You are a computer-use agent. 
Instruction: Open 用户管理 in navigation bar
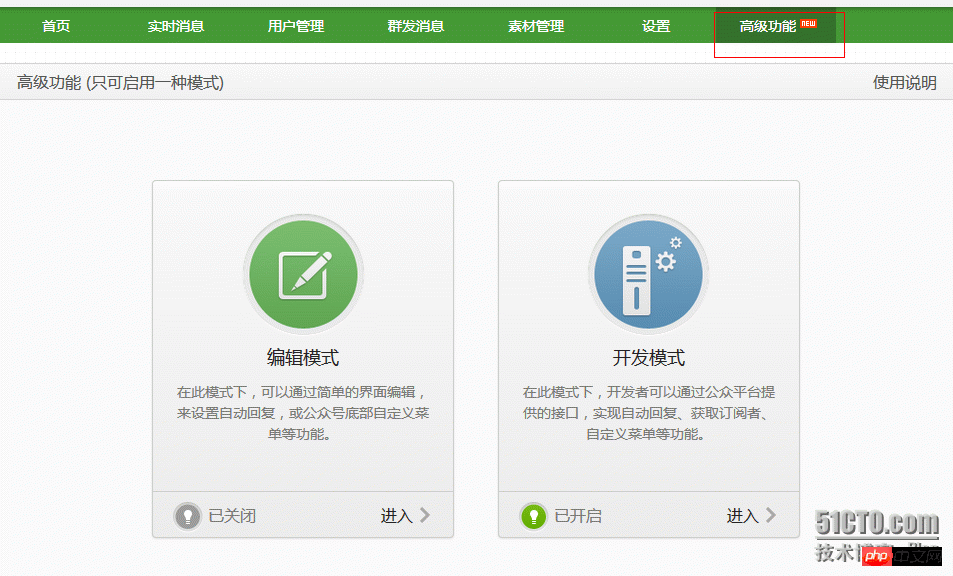(296, 26)
